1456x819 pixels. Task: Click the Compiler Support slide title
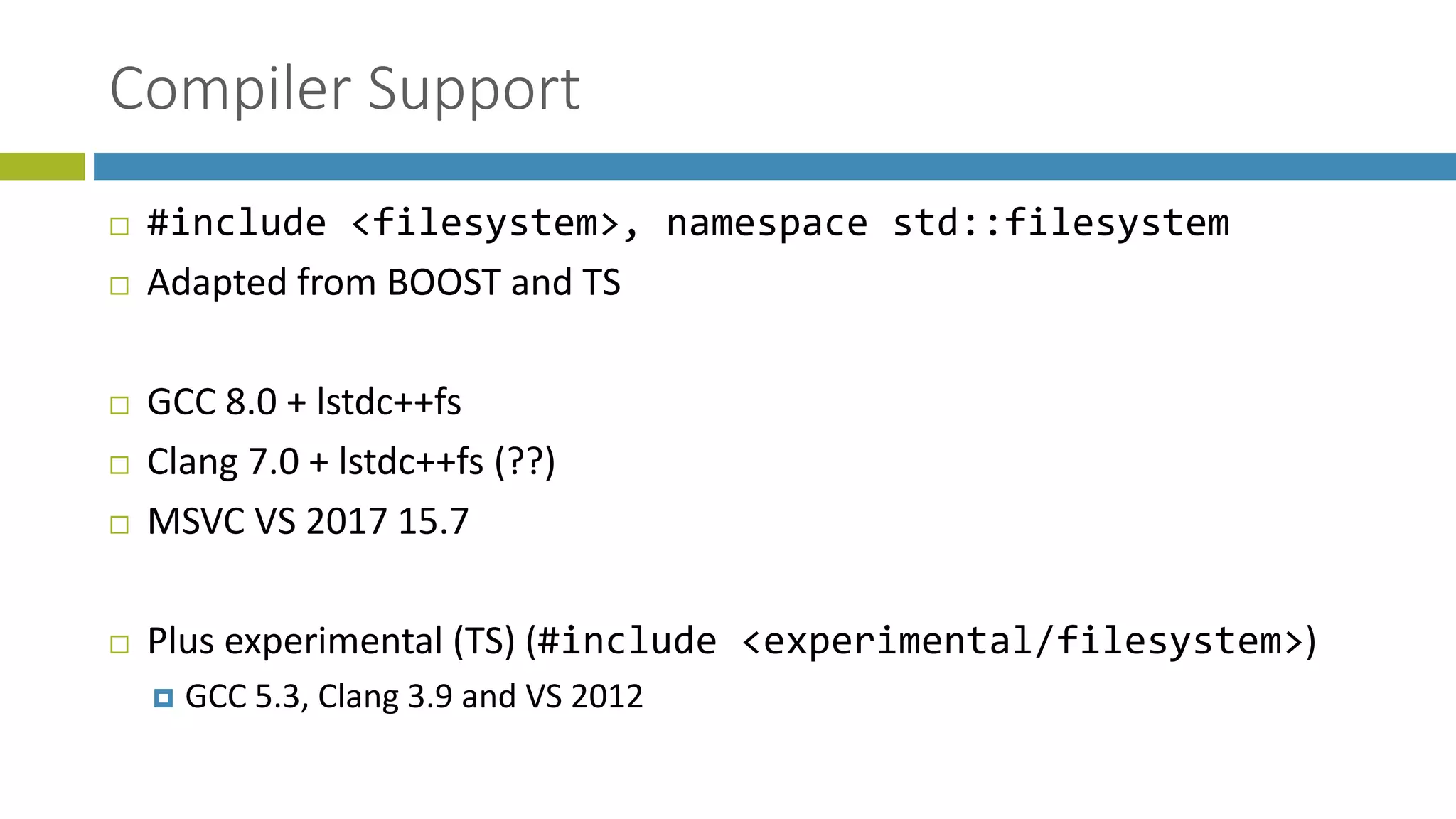coord(345,90)
